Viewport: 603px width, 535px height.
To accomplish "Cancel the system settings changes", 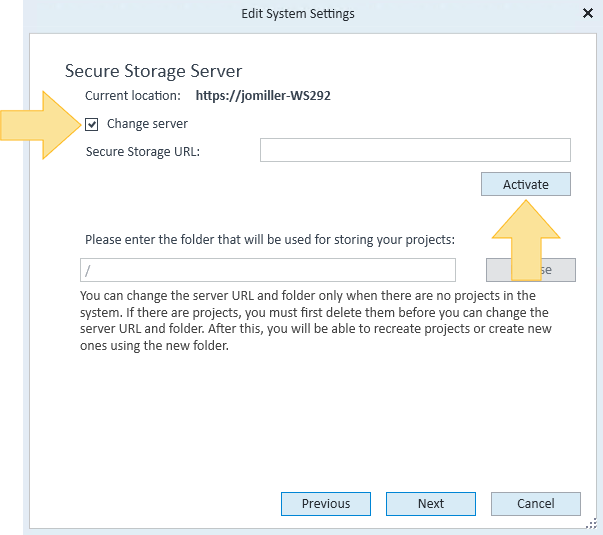I will click(x=536, y=504).
